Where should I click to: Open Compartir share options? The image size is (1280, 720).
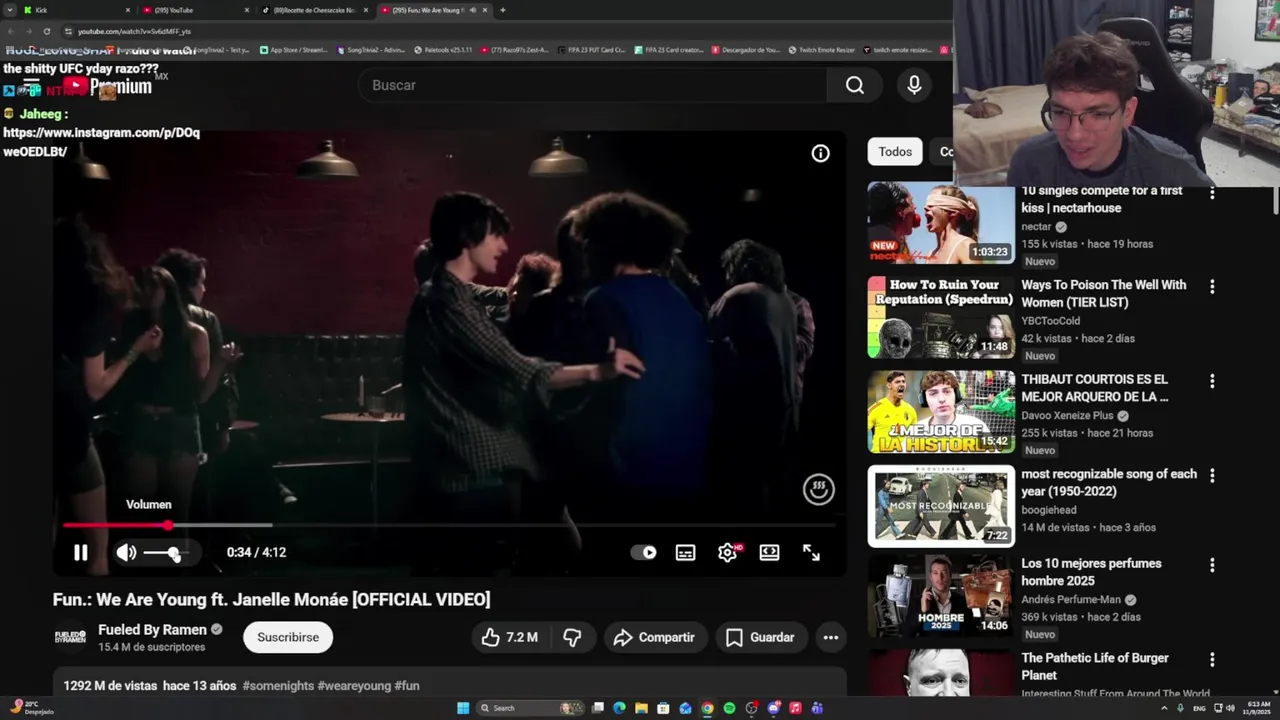(x=654, y=637)
